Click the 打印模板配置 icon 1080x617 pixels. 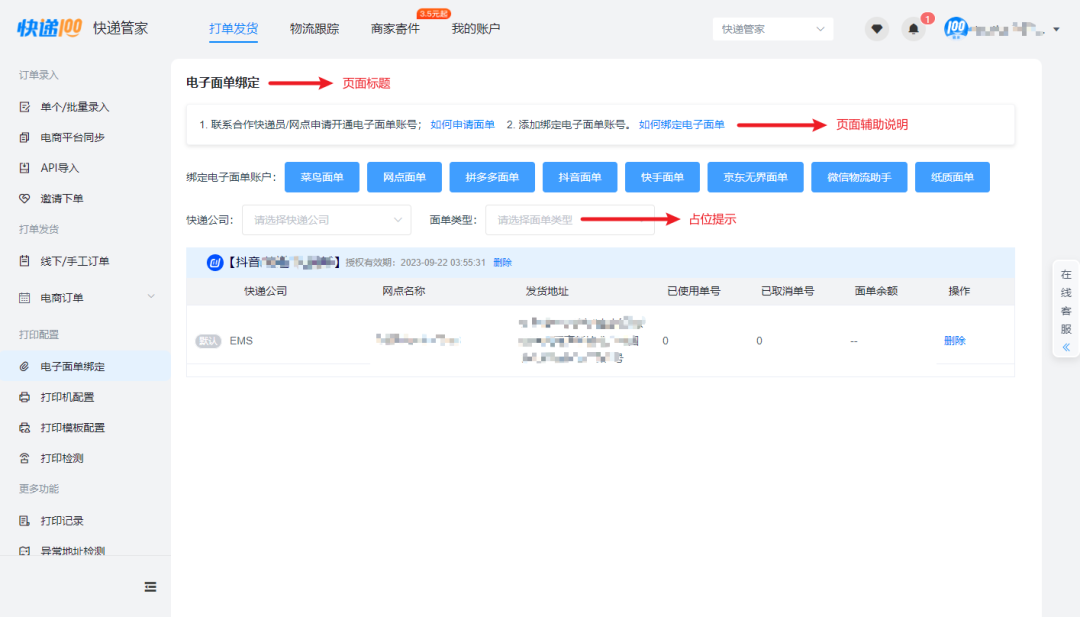(25, 428)
